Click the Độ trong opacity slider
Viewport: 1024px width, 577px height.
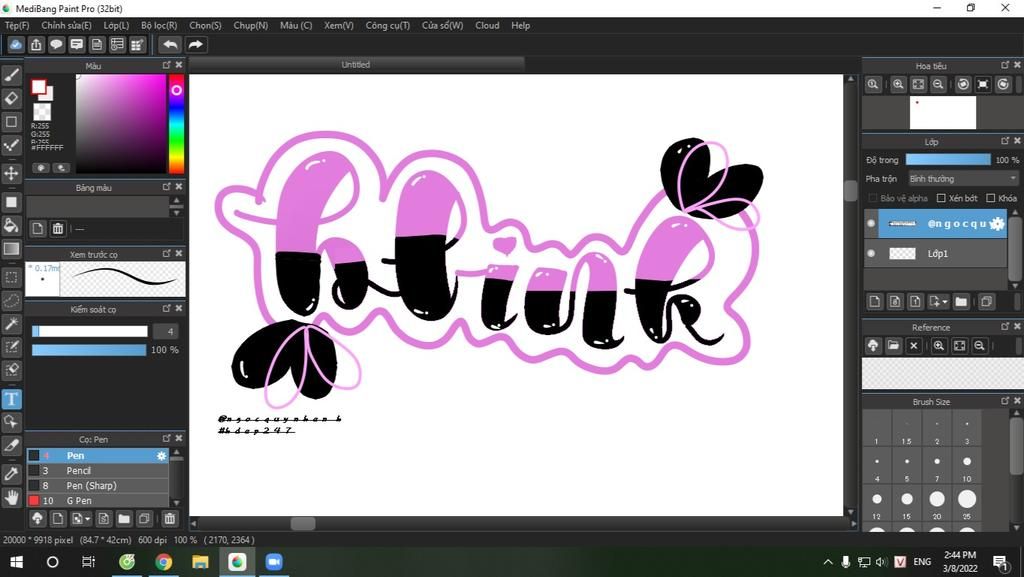[948, 159]
